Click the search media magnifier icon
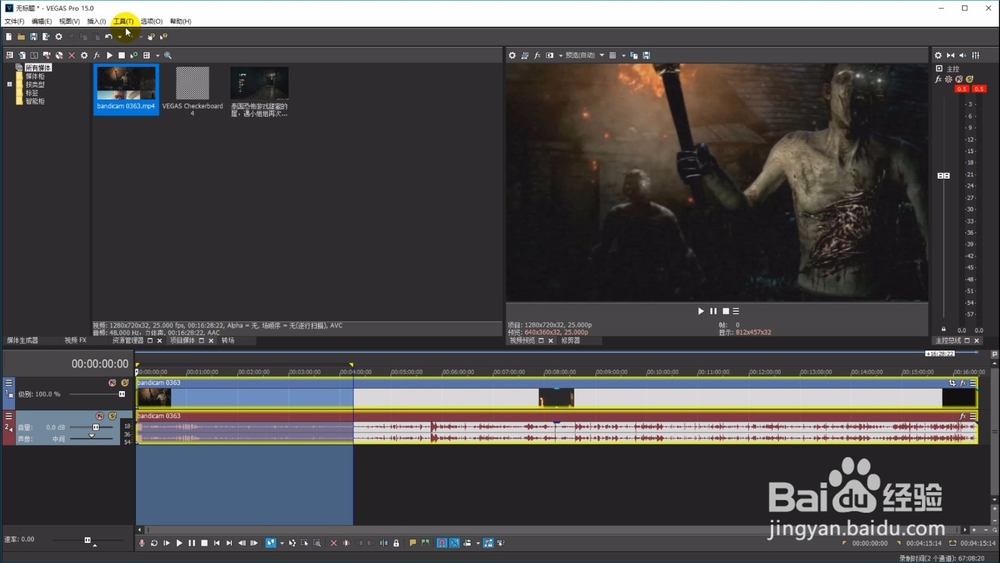The image size is (1000, 563). tap(168, 55)
